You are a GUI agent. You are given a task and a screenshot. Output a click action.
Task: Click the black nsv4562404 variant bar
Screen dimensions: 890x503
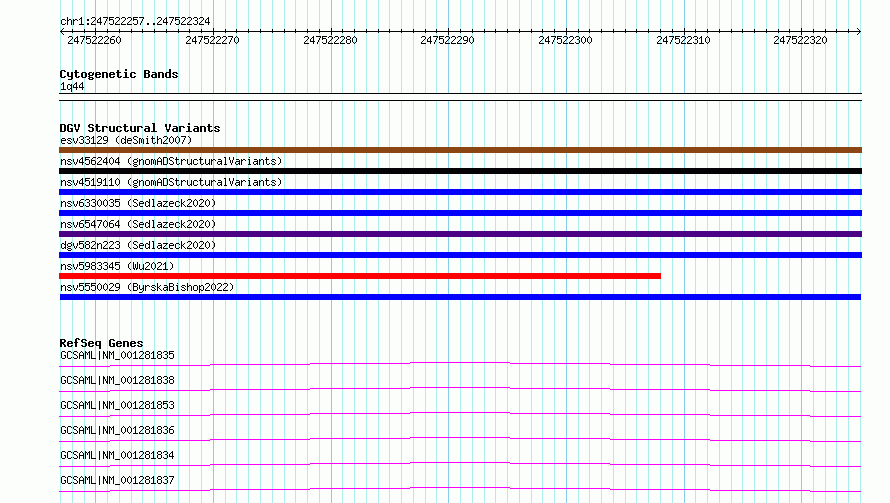click(460, 171)
